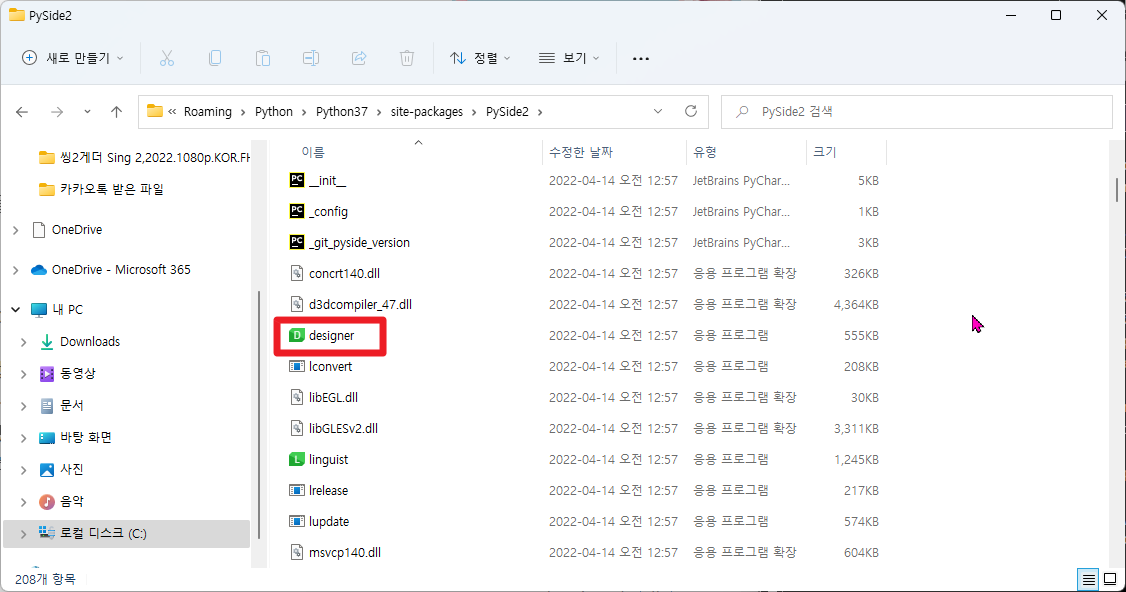Click the Paste clipboard icon
This screenshot has width=1126, height=592.
pyautogui.click(x=263, y=58)
